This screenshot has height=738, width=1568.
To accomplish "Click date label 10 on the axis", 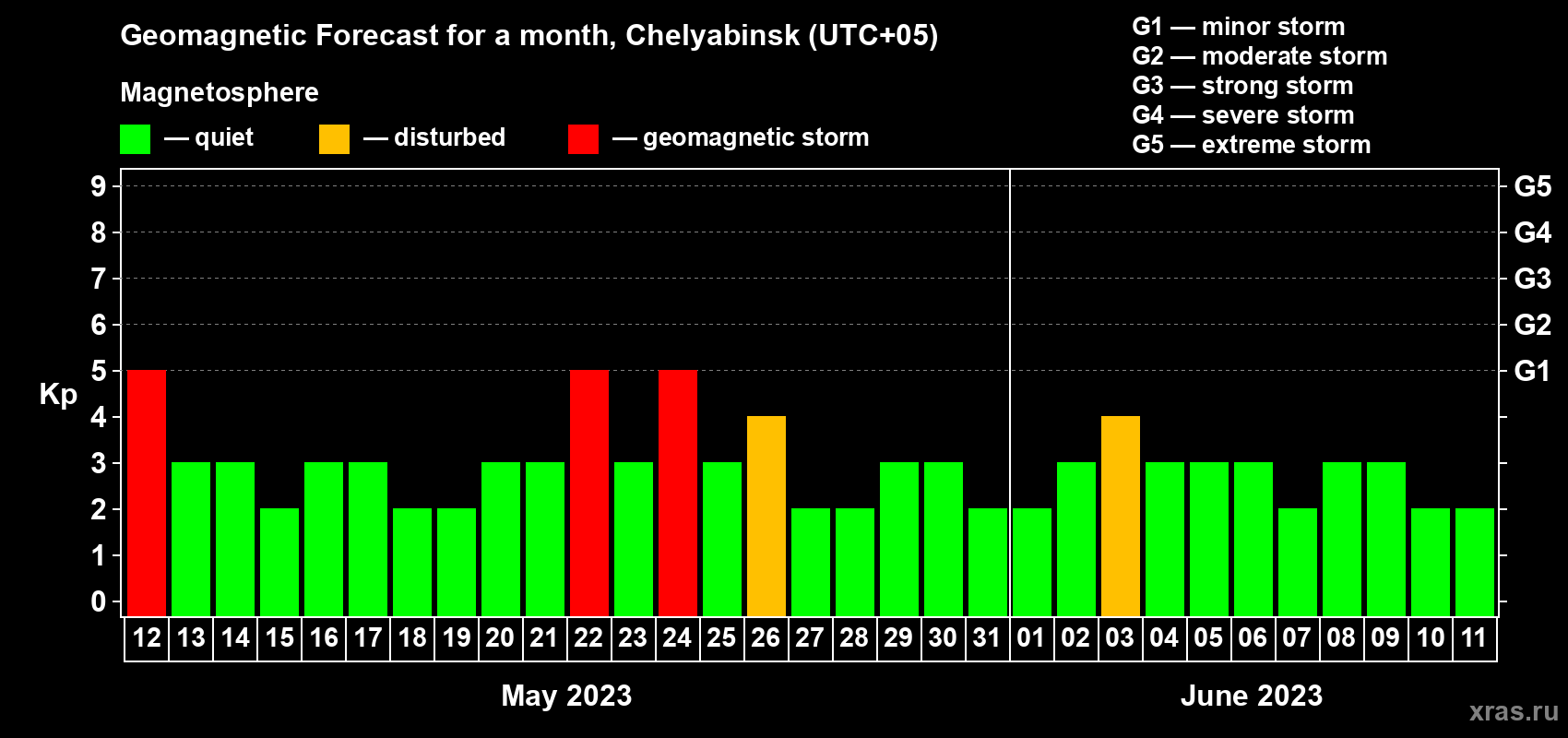I will 1431,637.
